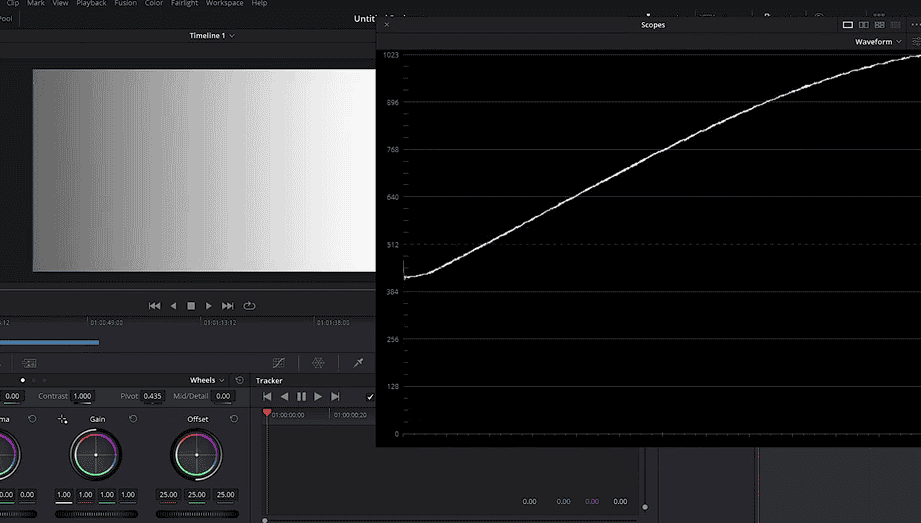
Task: Click the Mid/Detail value field
Action: click(x=223, y=396)
